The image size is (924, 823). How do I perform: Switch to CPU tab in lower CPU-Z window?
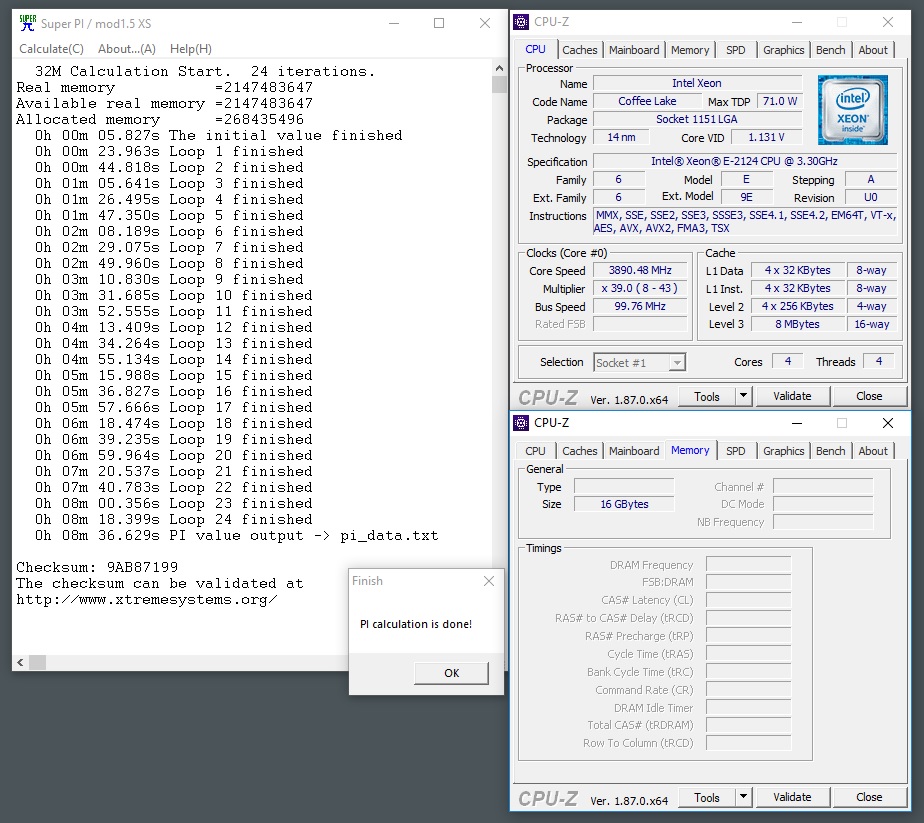point(535,451)
